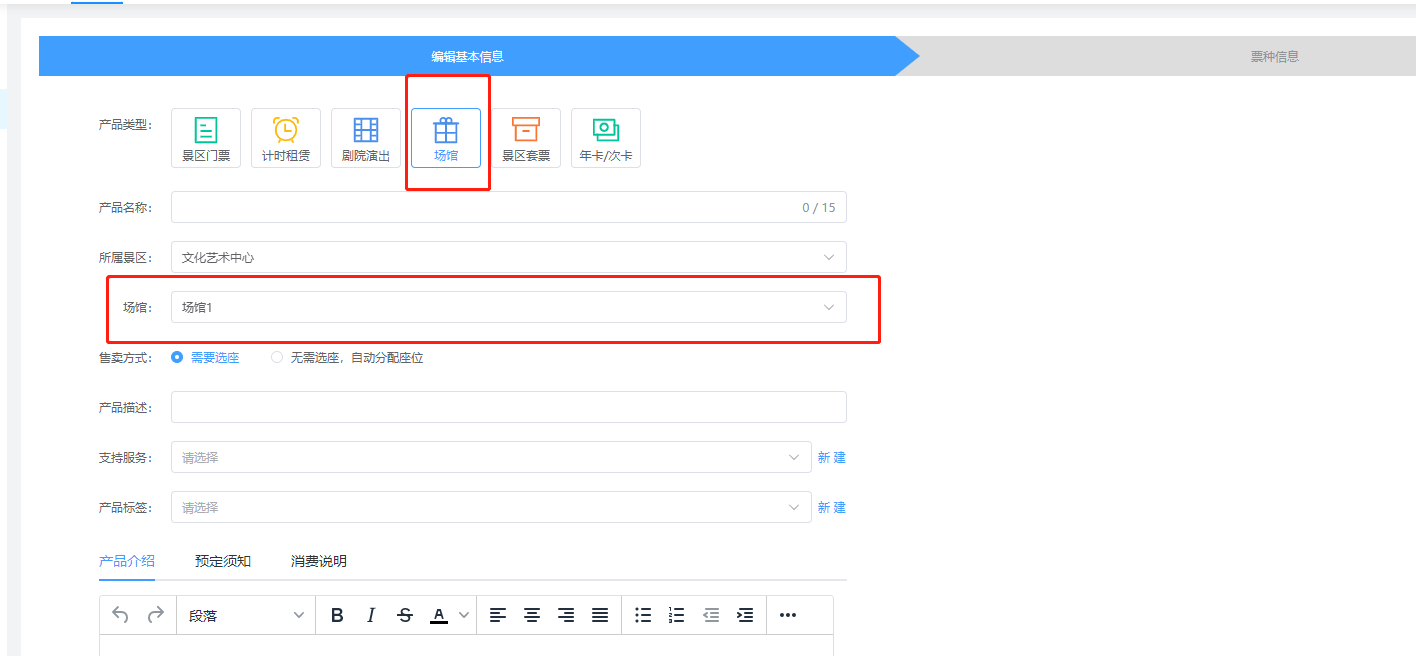Select the 需要选座 radio option
The image size is (1416, 656).
178,357
